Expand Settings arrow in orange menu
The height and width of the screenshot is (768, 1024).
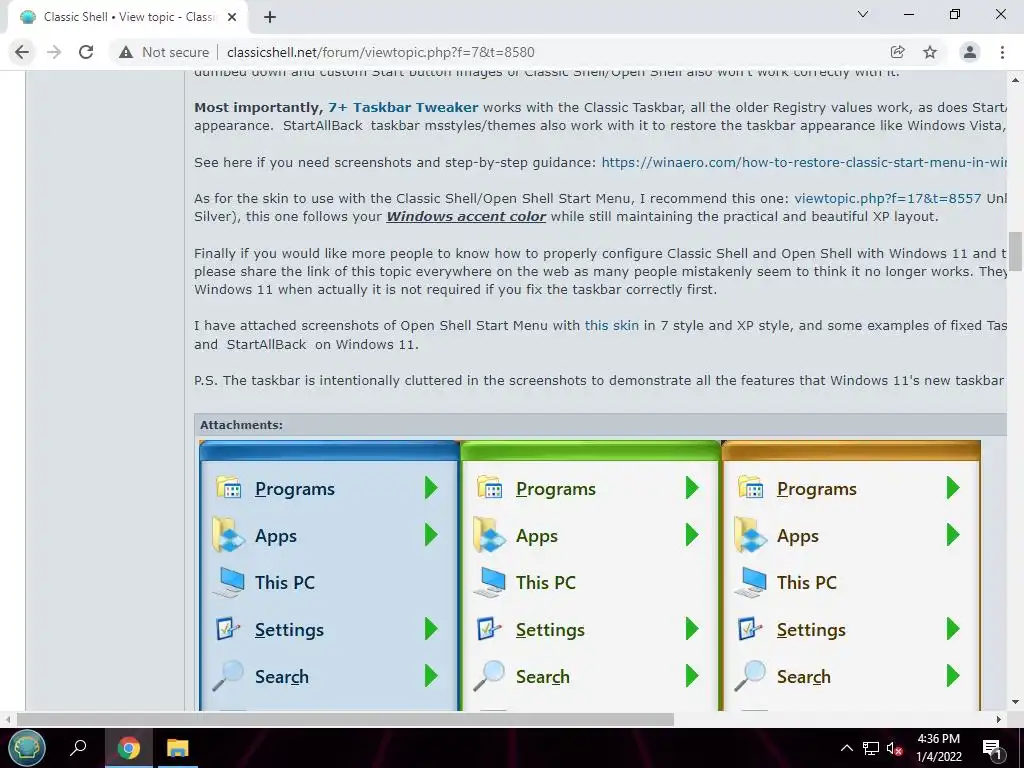tap(953, 629)
